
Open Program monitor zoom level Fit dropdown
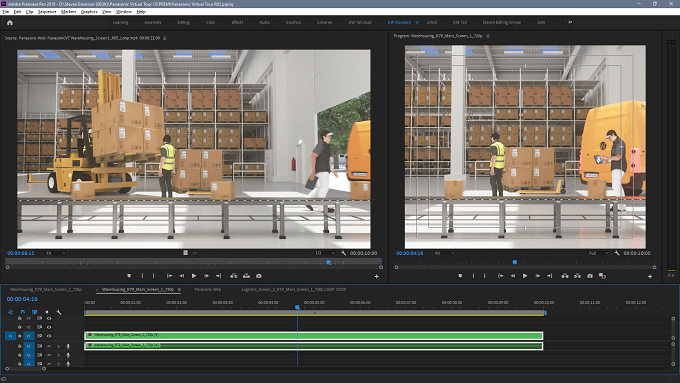pyautogui.click(x=444, y=253)
